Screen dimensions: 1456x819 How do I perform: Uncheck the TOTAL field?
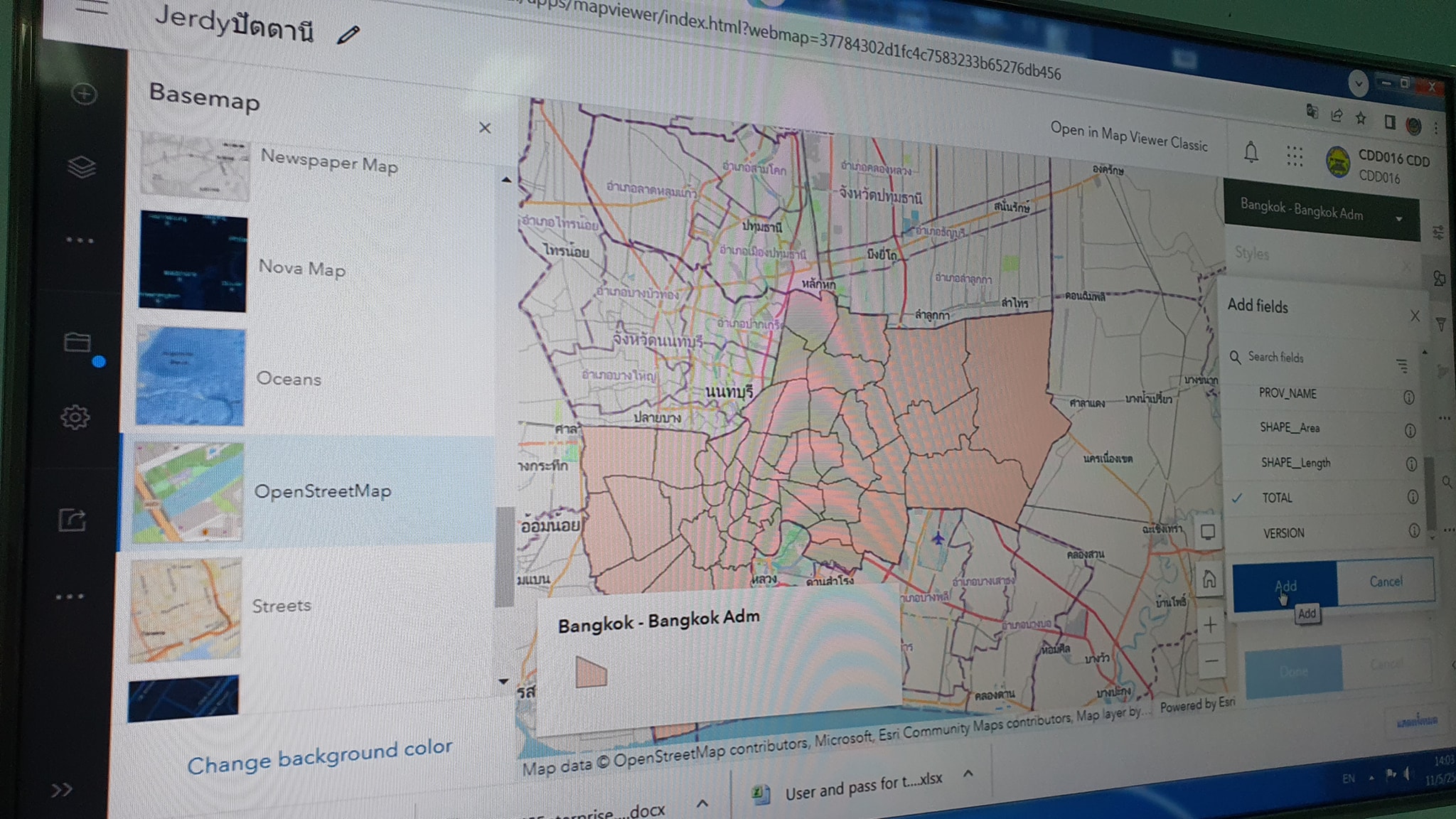coord(1277,498)
